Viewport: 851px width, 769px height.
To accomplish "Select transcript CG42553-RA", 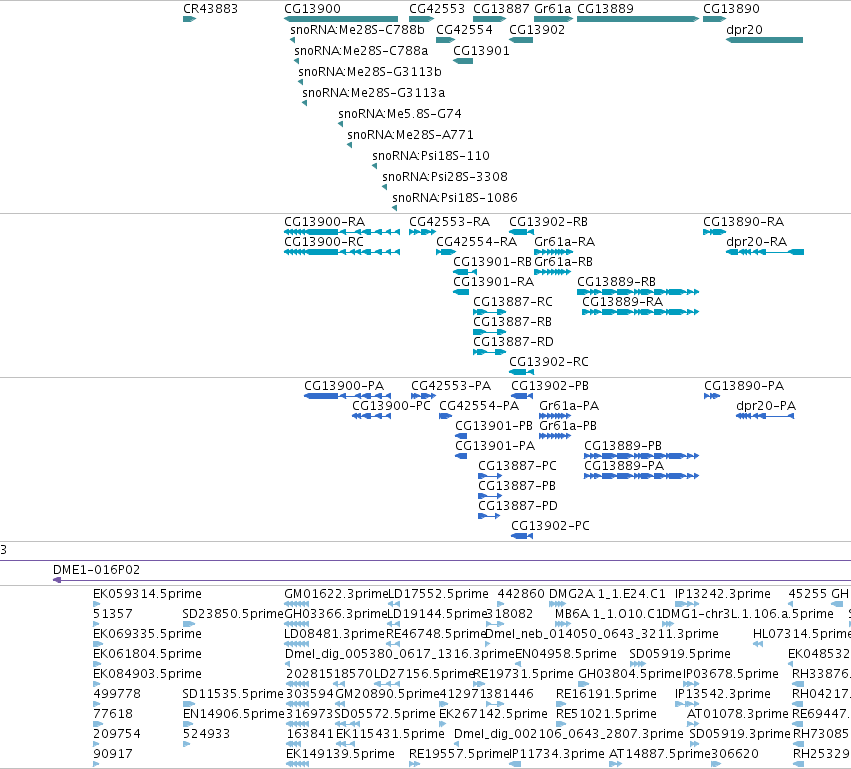I will (449, 222).
